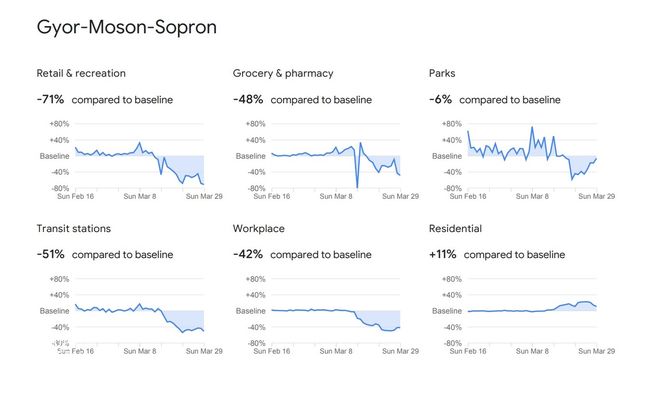Click the Transit stations heading
Screen dimensions: 665x397
pos(73,229)
